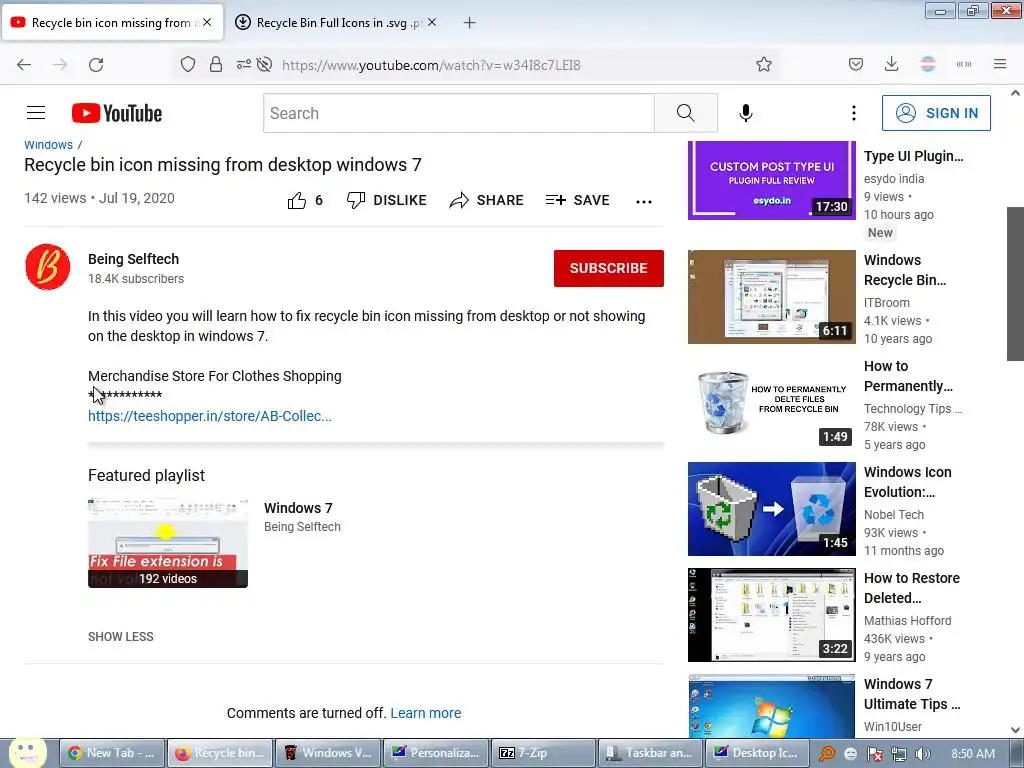Save page to Pocket
1024x768 pixels.
pos(856,65)
